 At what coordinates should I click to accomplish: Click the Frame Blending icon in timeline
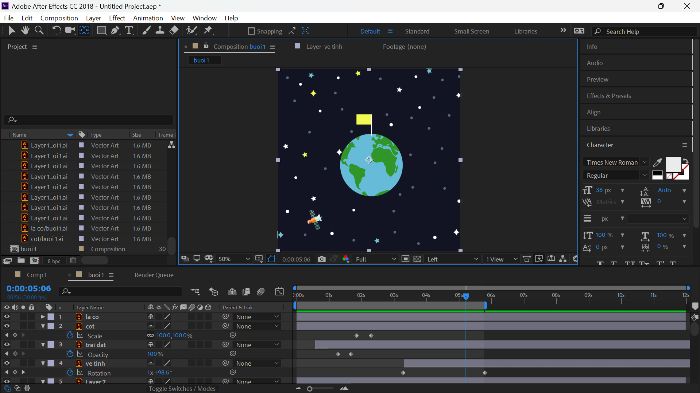(246, 292)
